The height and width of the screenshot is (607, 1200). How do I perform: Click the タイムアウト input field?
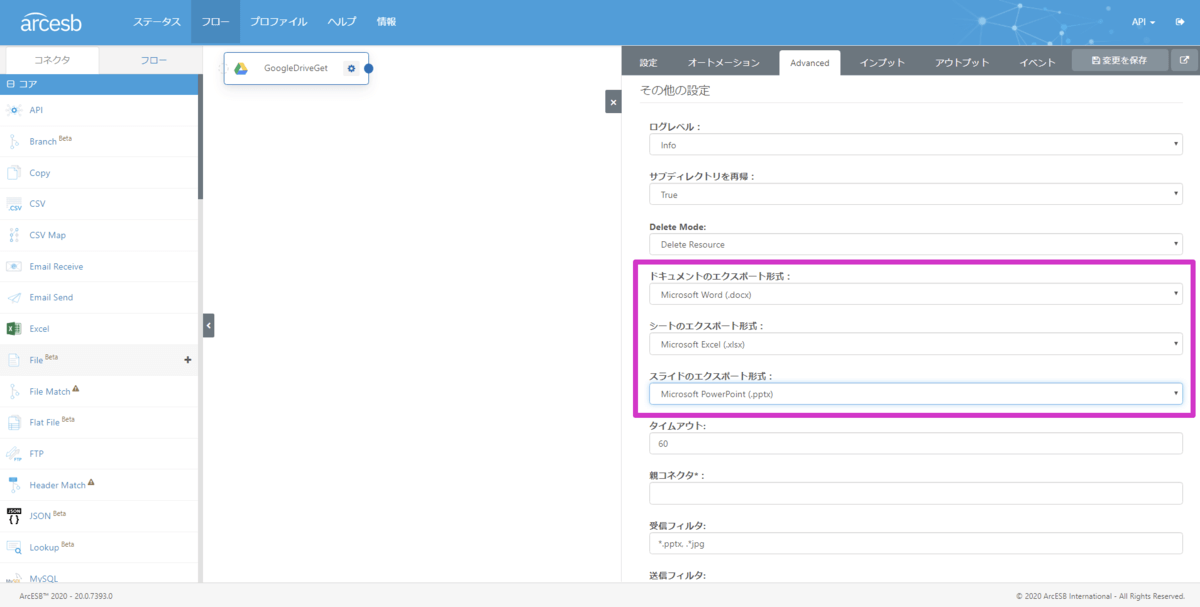pyautogui.click(x=915, y=443)
